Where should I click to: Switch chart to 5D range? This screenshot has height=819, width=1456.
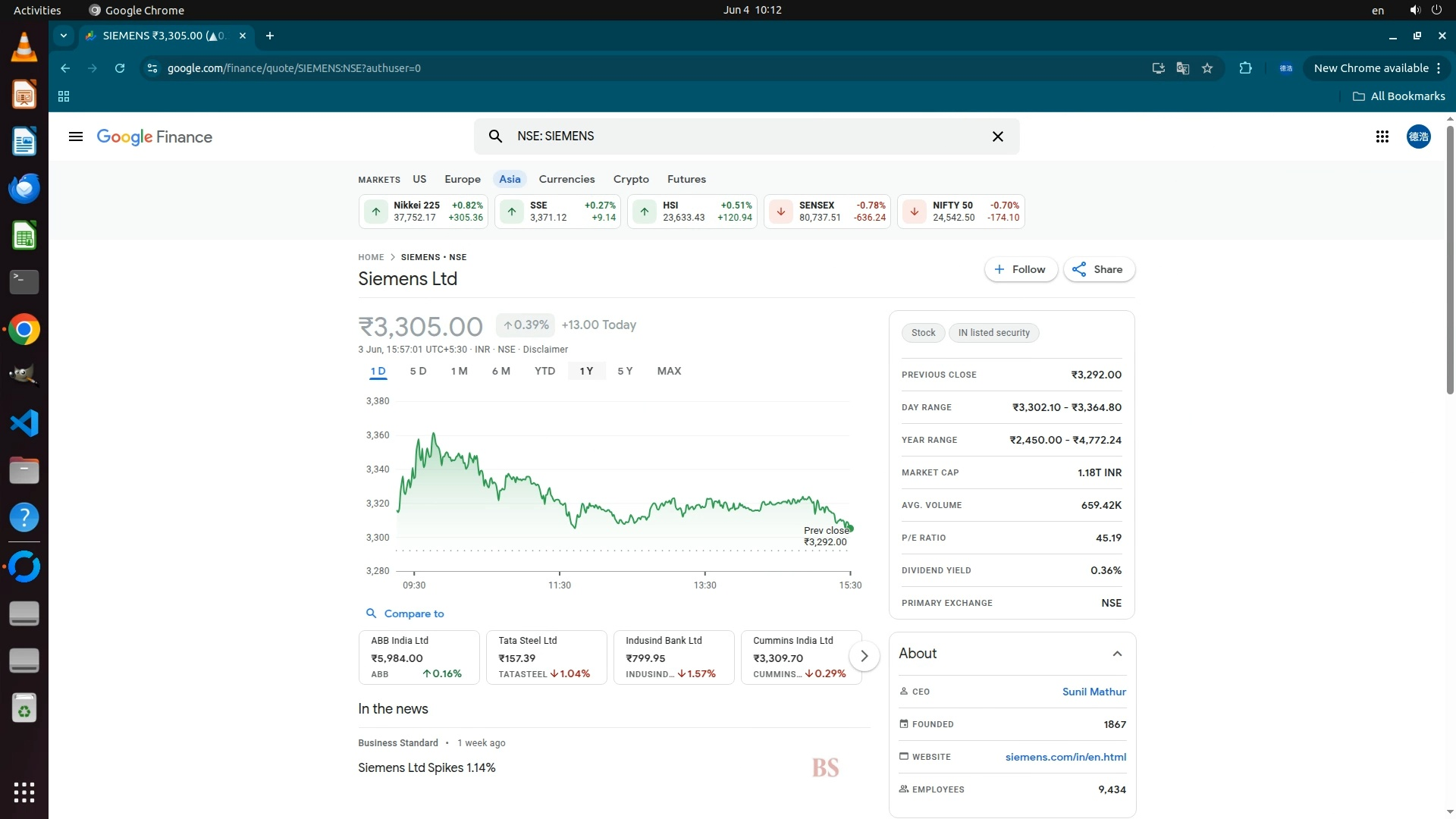418,371
